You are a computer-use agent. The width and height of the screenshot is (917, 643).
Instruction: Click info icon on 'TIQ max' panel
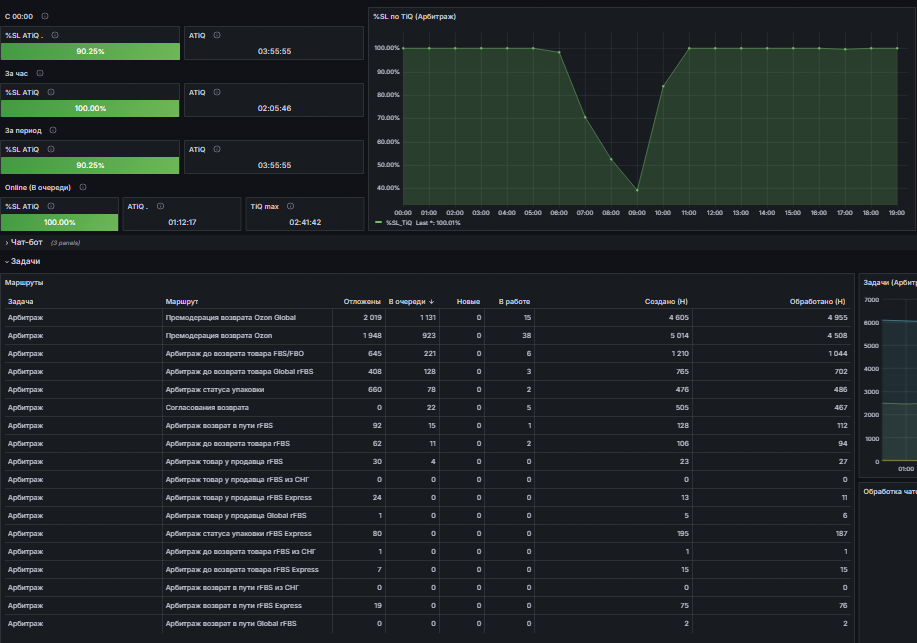[x=291, y=206]
